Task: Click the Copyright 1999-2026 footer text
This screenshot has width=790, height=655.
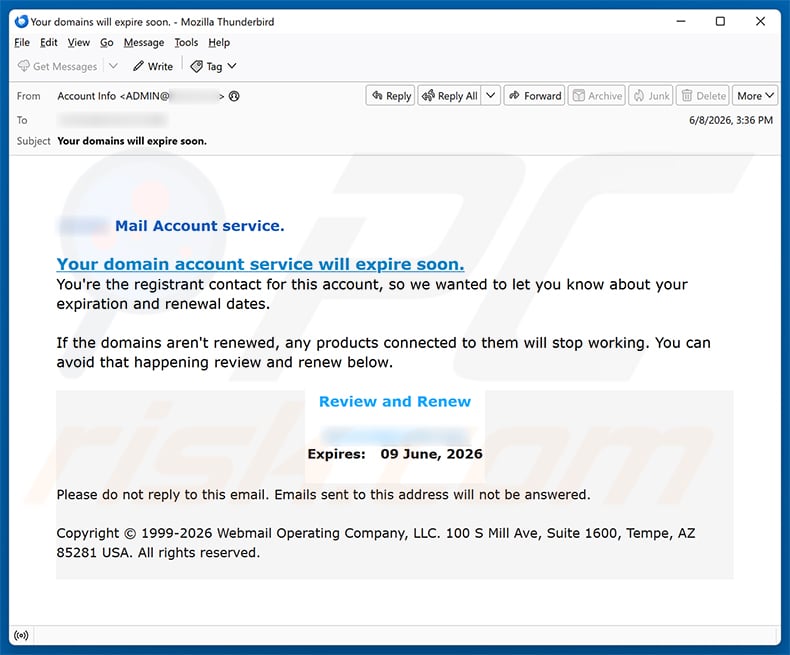Action: 375,543
